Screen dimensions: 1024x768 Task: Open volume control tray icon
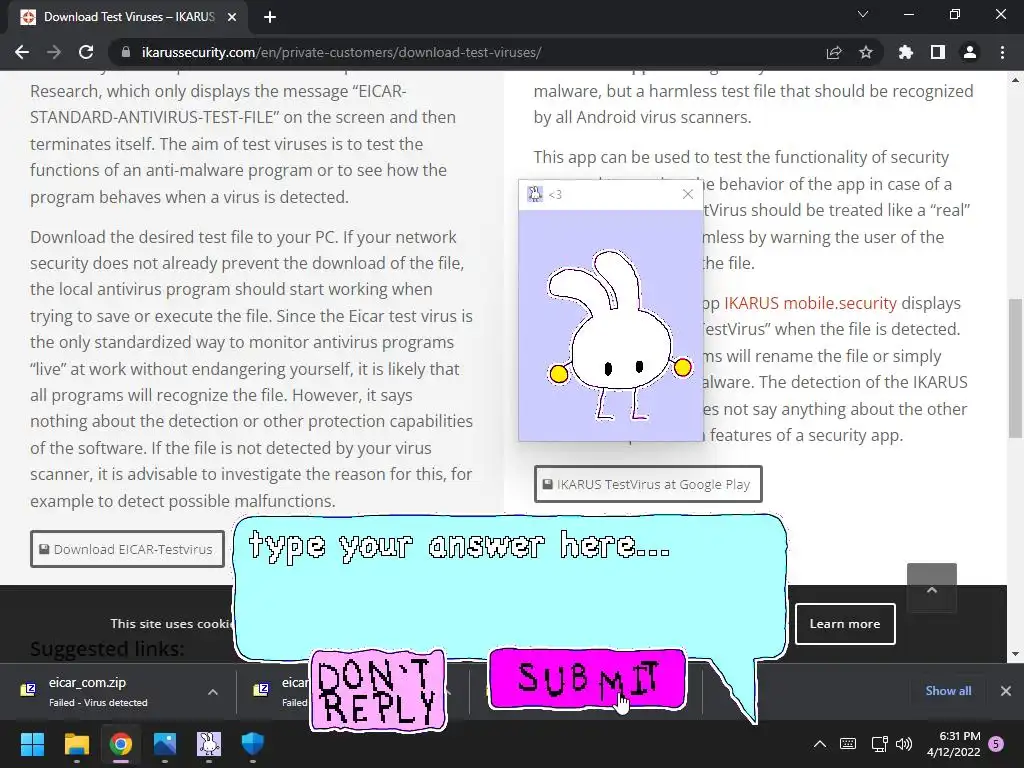click(904, 744)
